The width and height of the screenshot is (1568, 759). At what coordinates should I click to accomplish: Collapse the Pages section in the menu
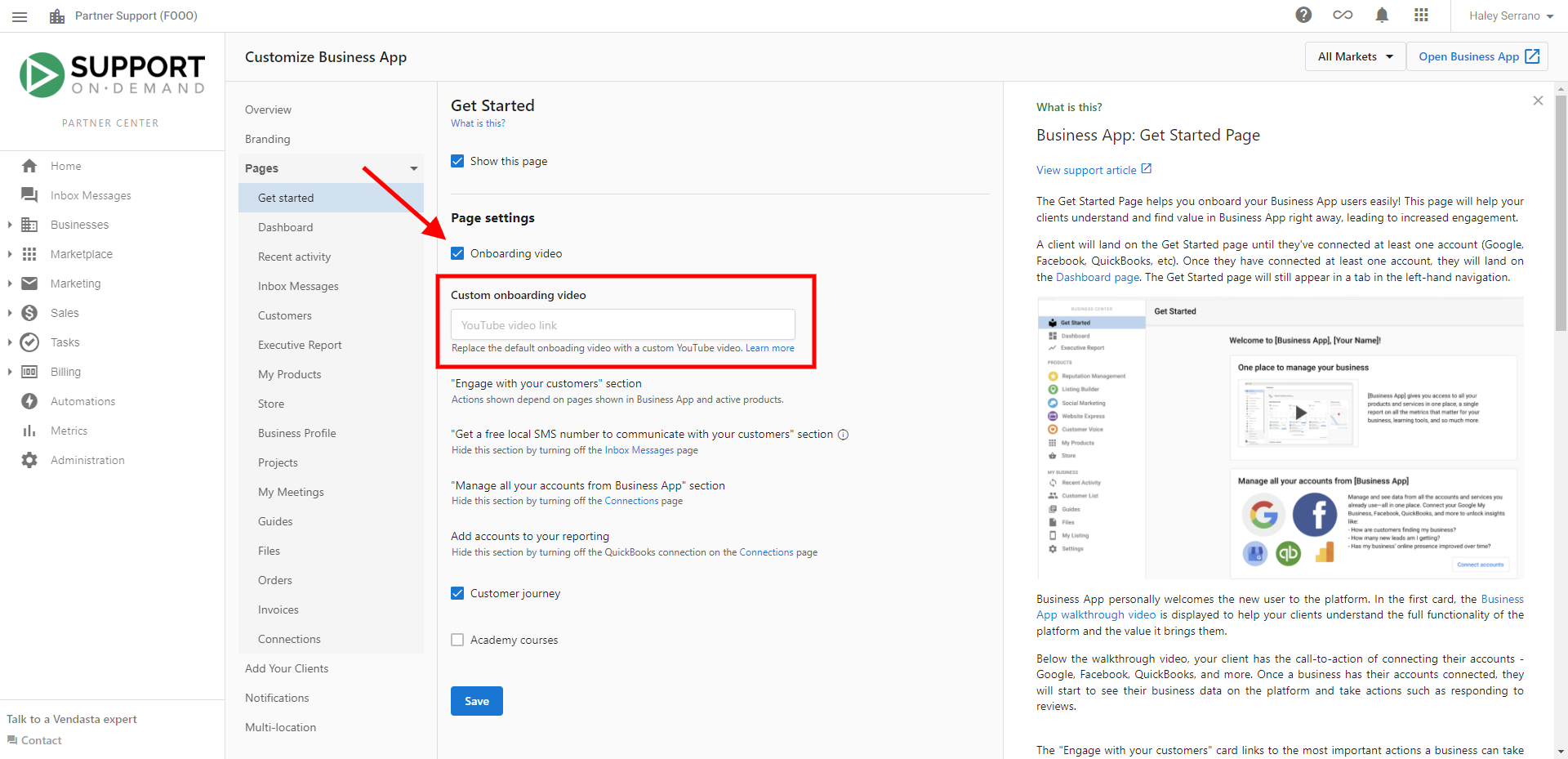tap(414, 168)
